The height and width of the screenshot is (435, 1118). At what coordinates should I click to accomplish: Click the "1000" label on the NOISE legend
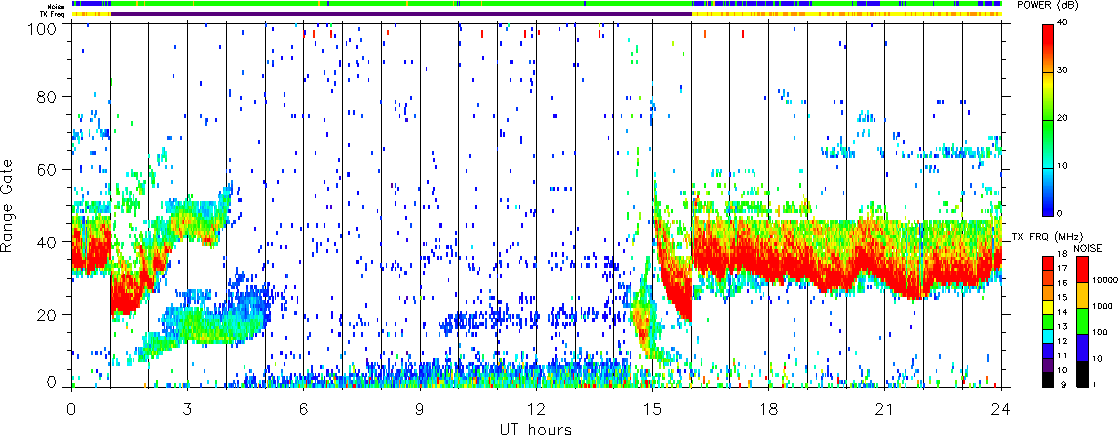click(x=1102, y=307)
